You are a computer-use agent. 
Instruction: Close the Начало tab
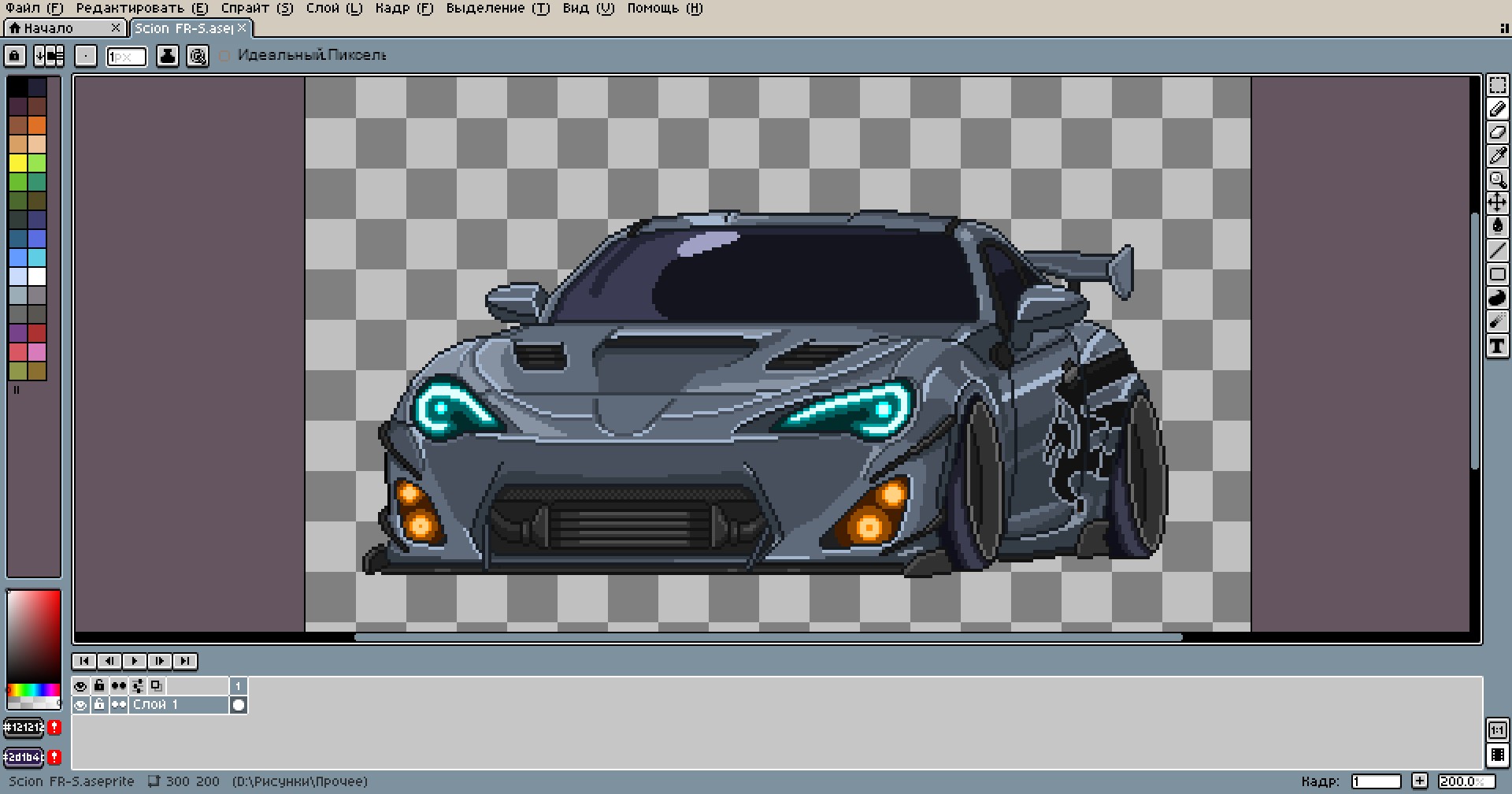(x=117, y=28)
